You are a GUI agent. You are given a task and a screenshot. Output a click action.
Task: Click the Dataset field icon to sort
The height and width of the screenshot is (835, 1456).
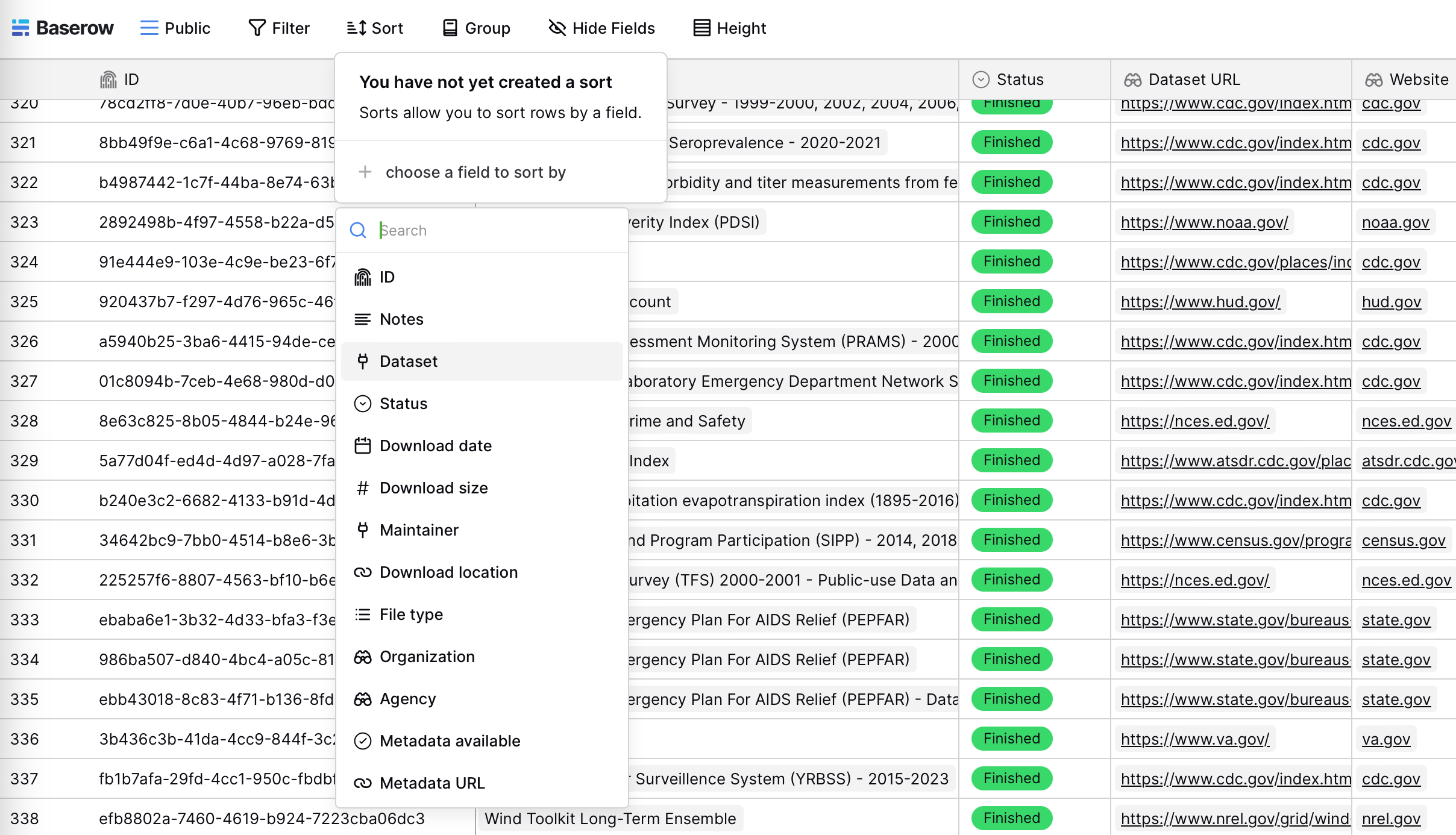coord(362,360)
